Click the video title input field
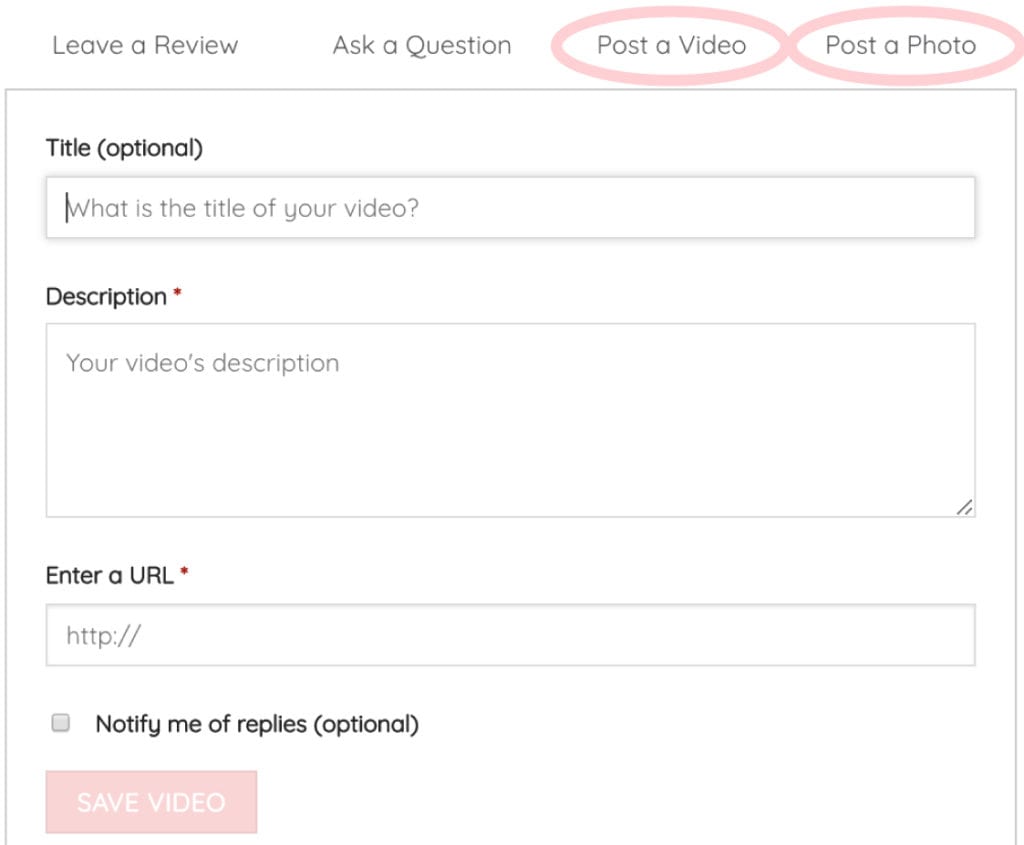The image size is (1024, 845). (510, 207)
